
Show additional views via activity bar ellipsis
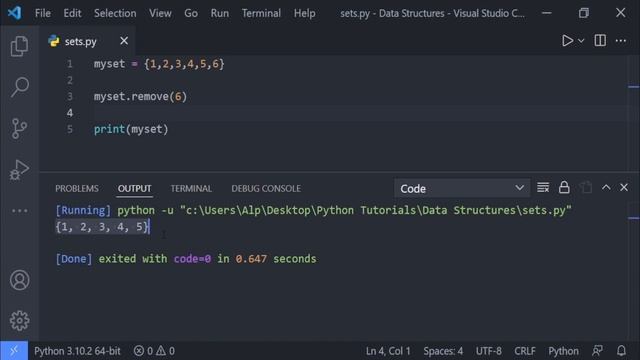(19, 211)
